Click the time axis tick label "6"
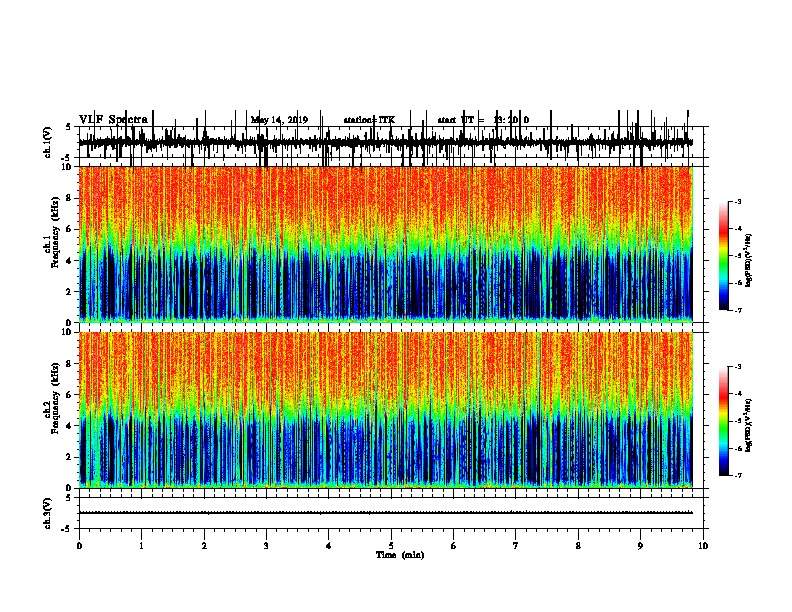The width and height of the screenshot is (792, 612). coord(453,546)
